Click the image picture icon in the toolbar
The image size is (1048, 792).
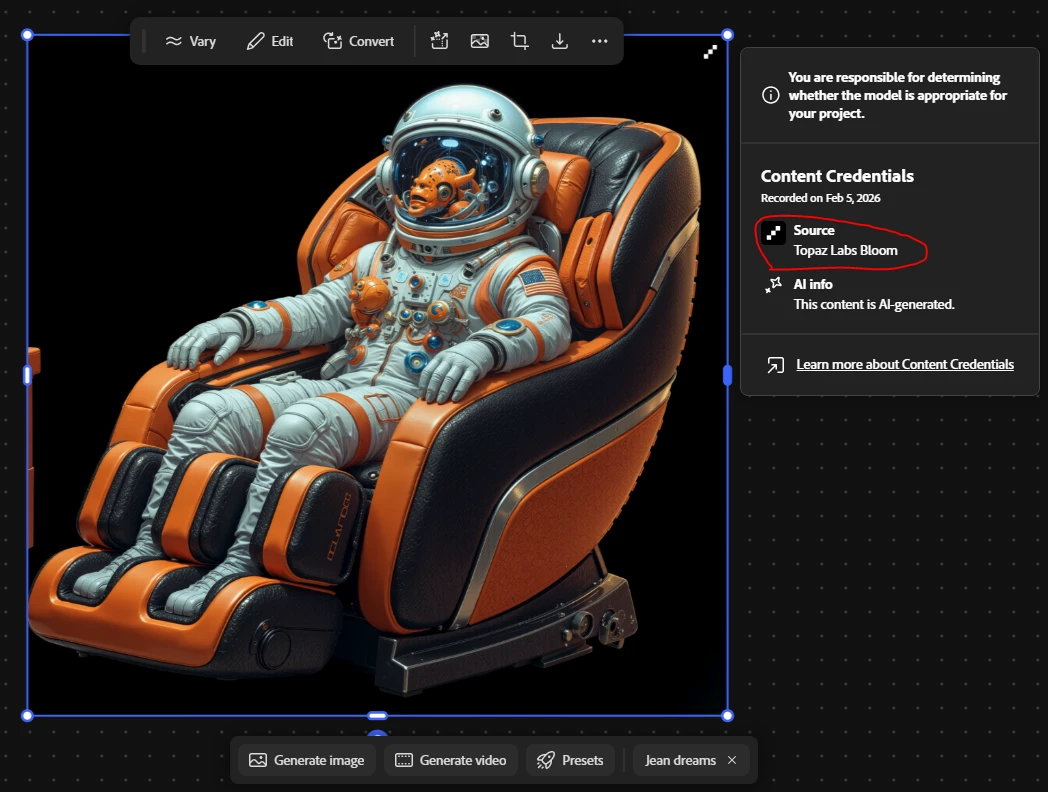click(480, 41)
